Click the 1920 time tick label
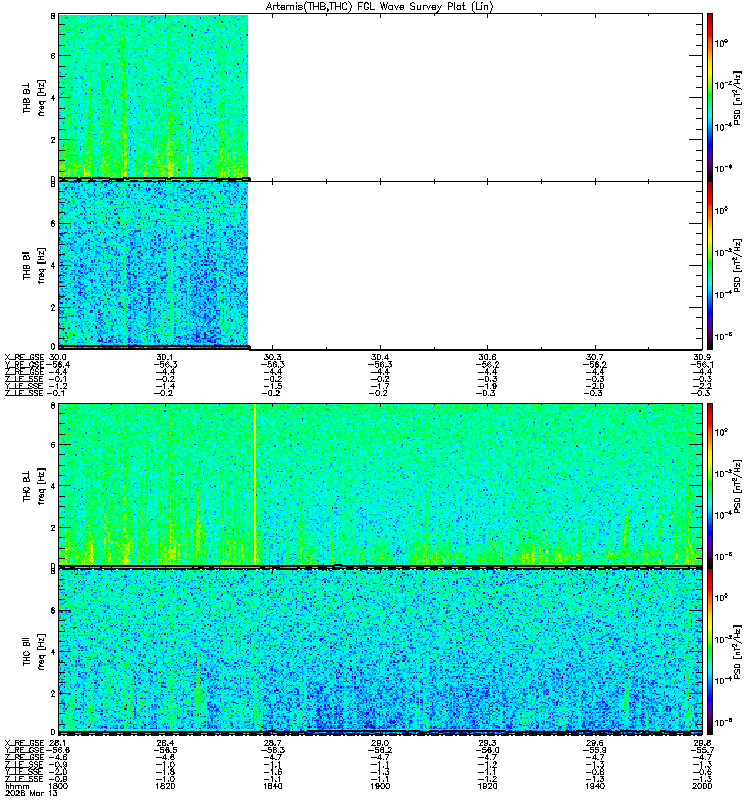The image size is (750, 800). 487,786
